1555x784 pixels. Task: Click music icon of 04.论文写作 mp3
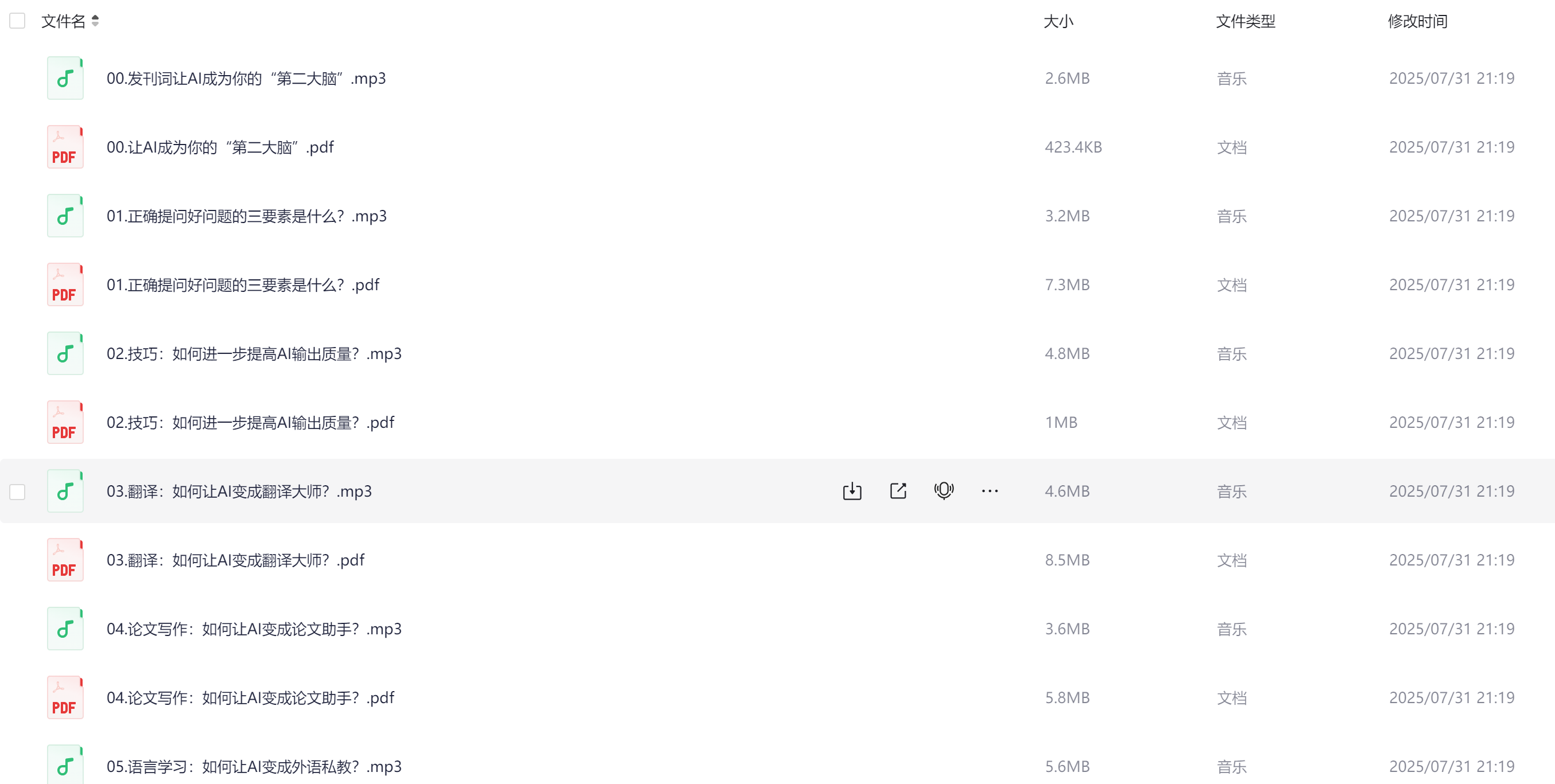[65, 628]
